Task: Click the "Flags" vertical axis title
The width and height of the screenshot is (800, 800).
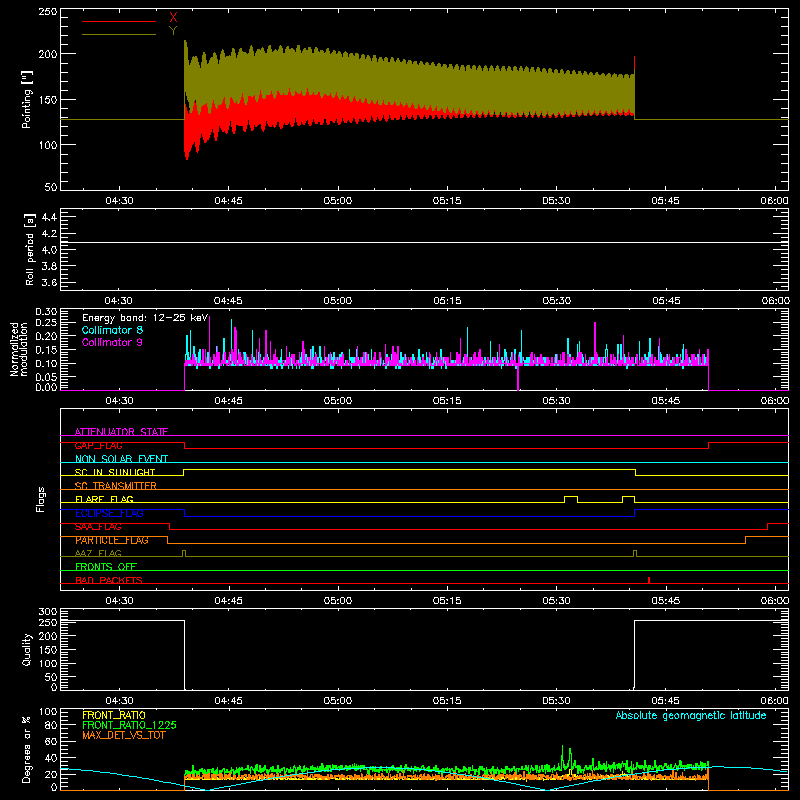Action: [x=40, y=499]
